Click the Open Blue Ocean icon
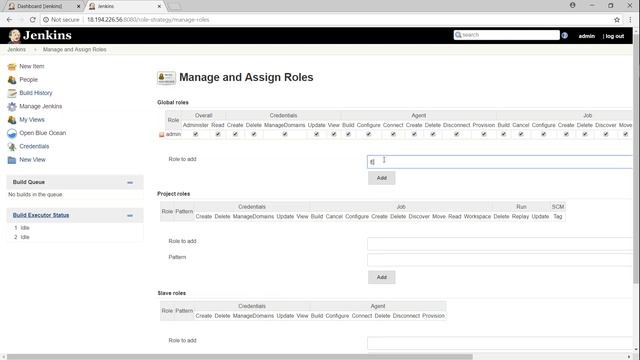 pos(12,133)
